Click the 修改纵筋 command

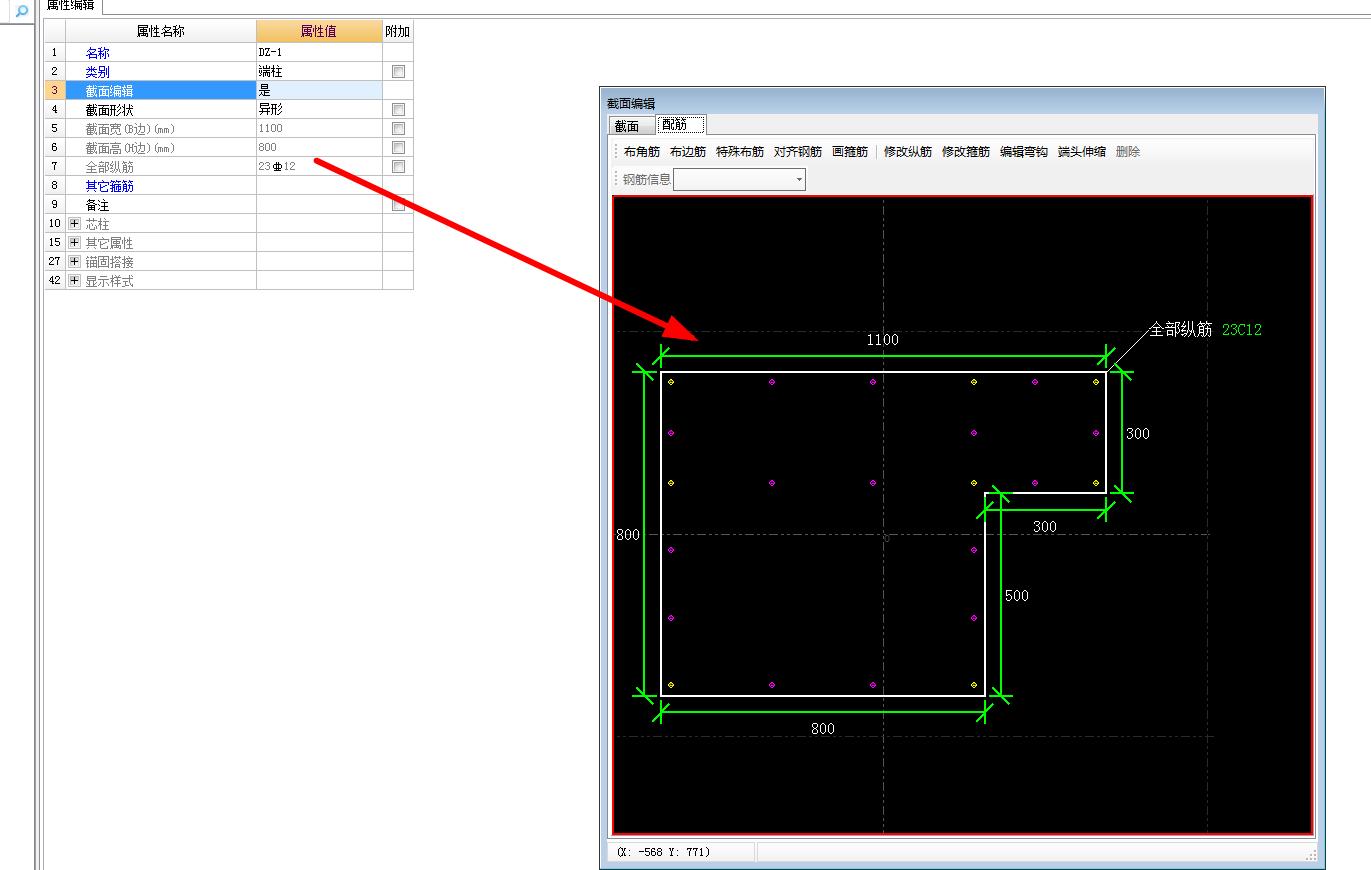(x=908, y=152)
